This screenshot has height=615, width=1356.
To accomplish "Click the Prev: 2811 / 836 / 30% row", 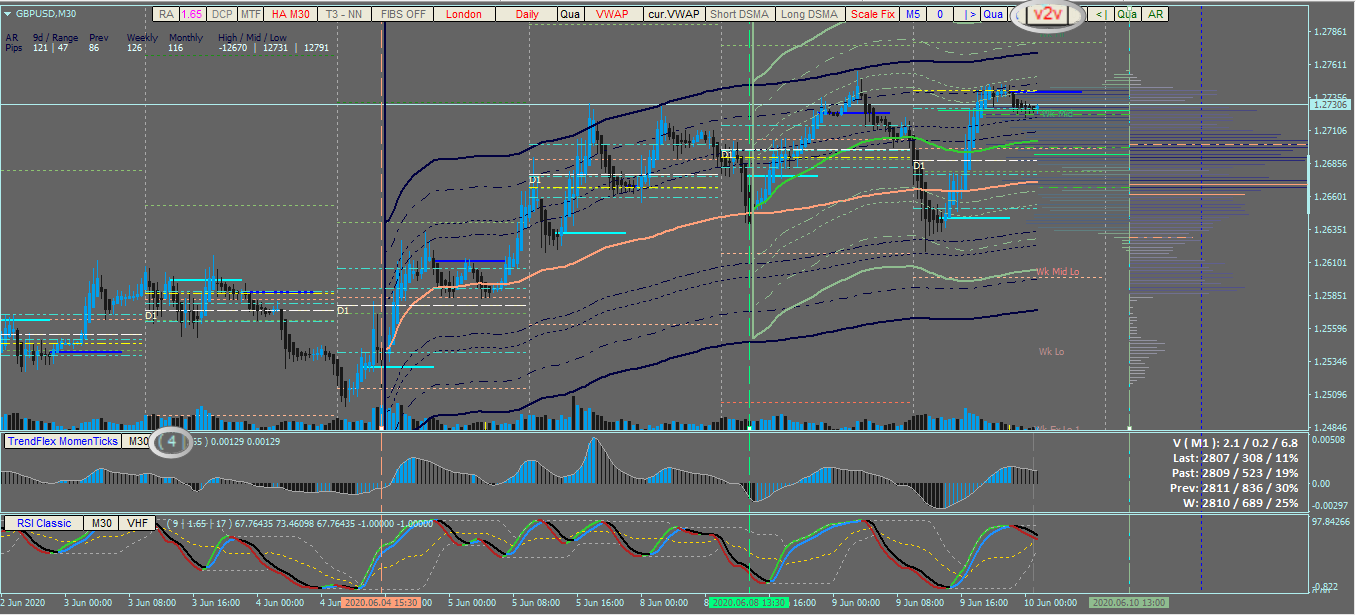I will pos(1235,487).
